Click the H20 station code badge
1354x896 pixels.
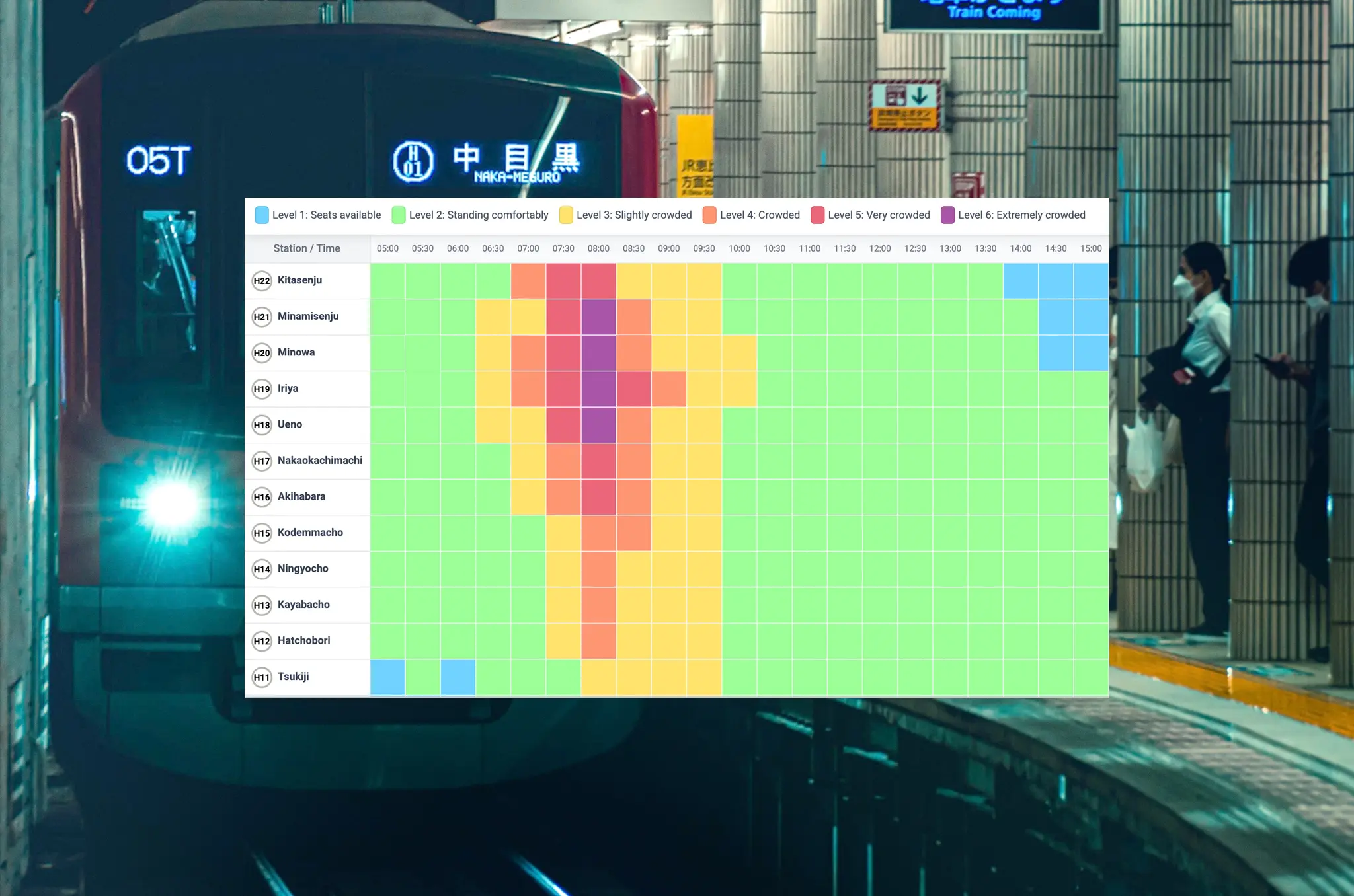pos(262,353)
